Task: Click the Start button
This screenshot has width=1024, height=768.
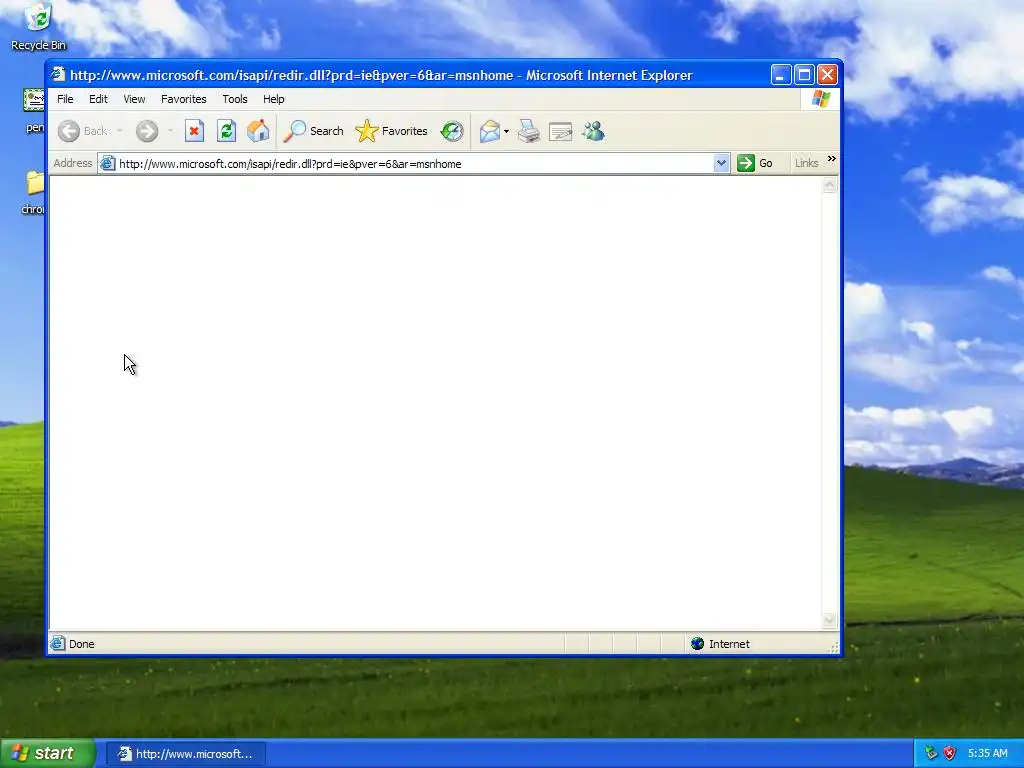Action: pyautogui.click(x=48, y=754)
